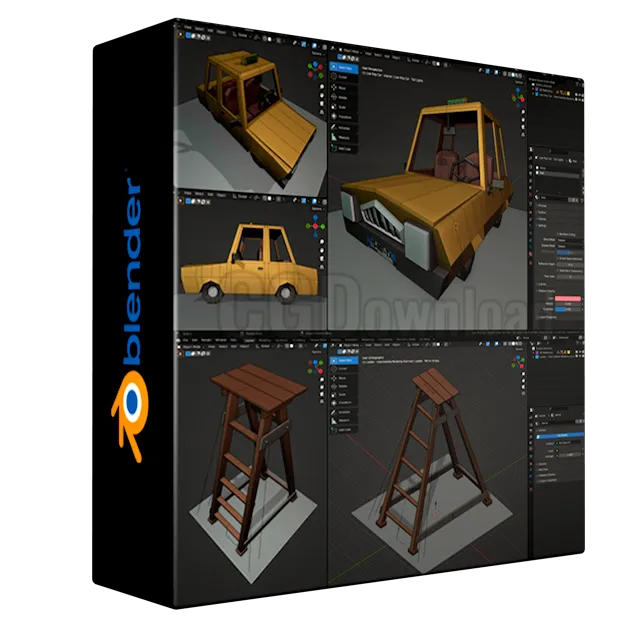Adjust the Roughness slider in Viewport Display
The height and width of the screenshot is (630, 630).
point(568,309)
